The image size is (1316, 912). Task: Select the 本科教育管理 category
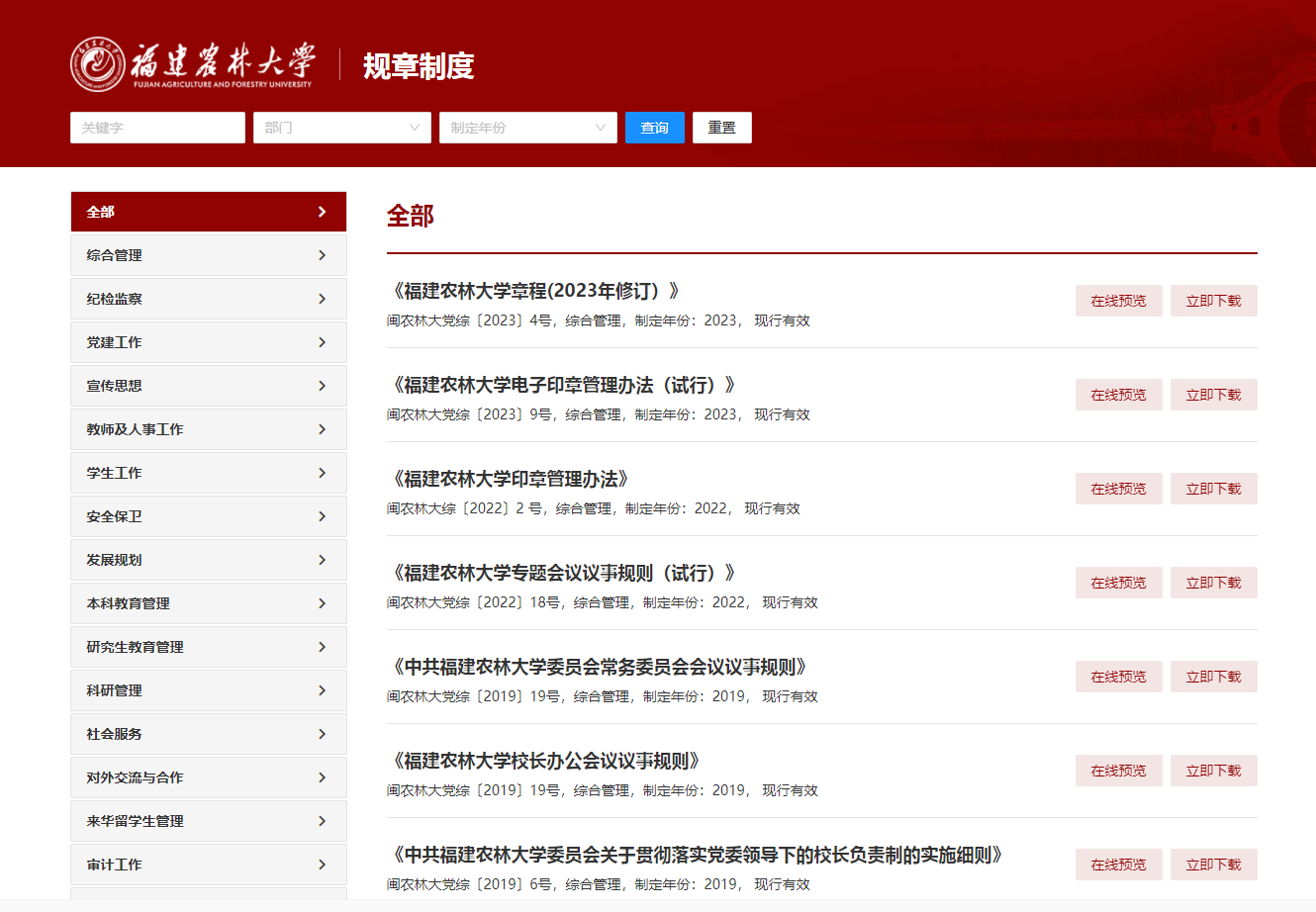(209, 603)
